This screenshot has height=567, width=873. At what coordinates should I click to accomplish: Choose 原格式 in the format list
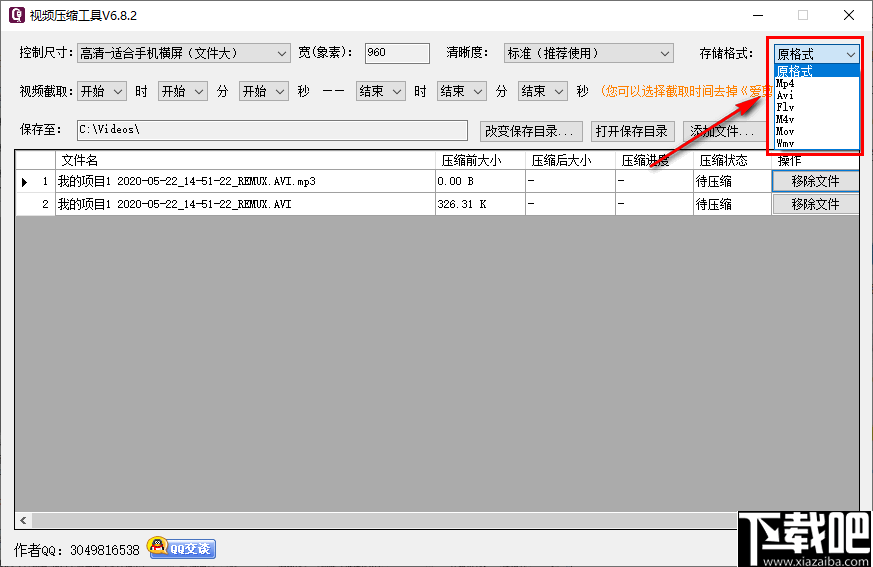coord(816,71)
